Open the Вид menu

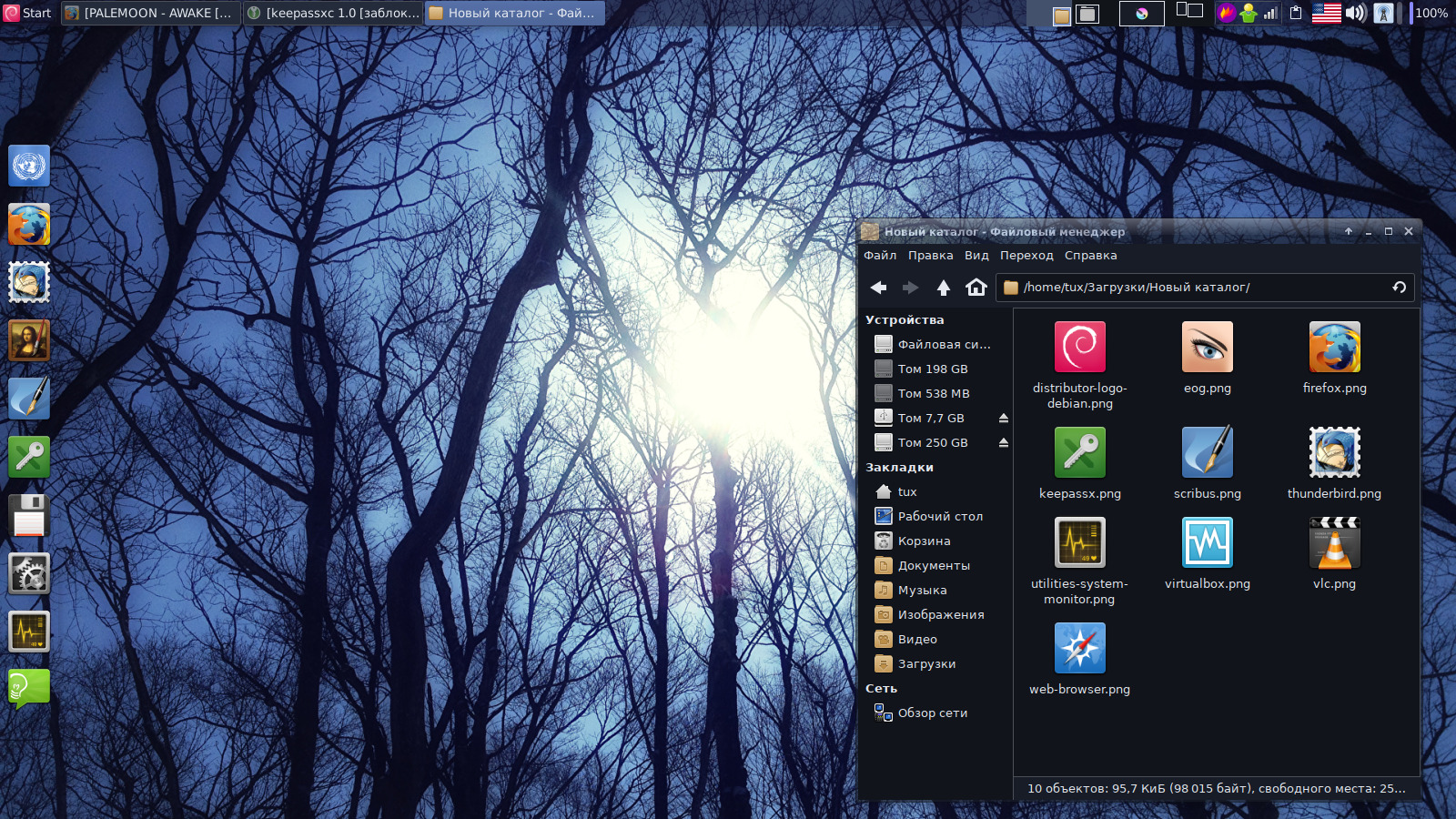(976, 256)
